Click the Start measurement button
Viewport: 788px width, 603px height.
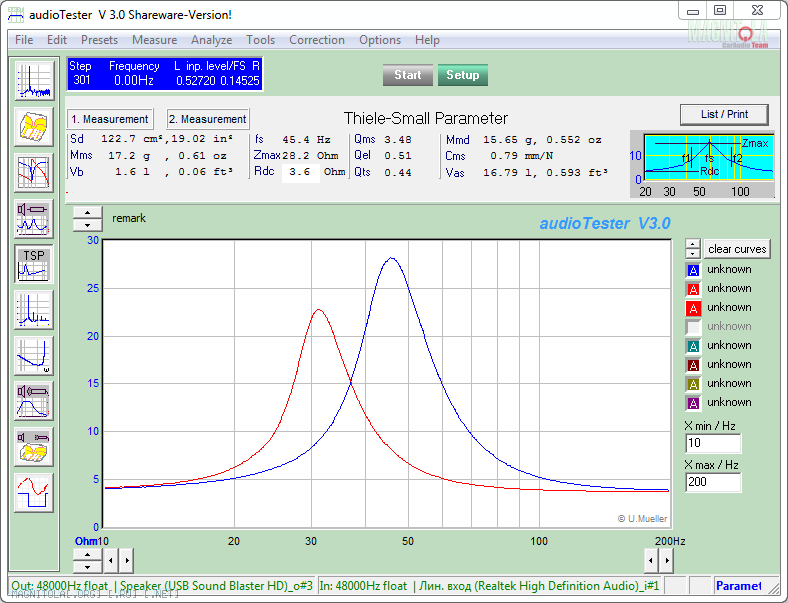tap(408, 75)
